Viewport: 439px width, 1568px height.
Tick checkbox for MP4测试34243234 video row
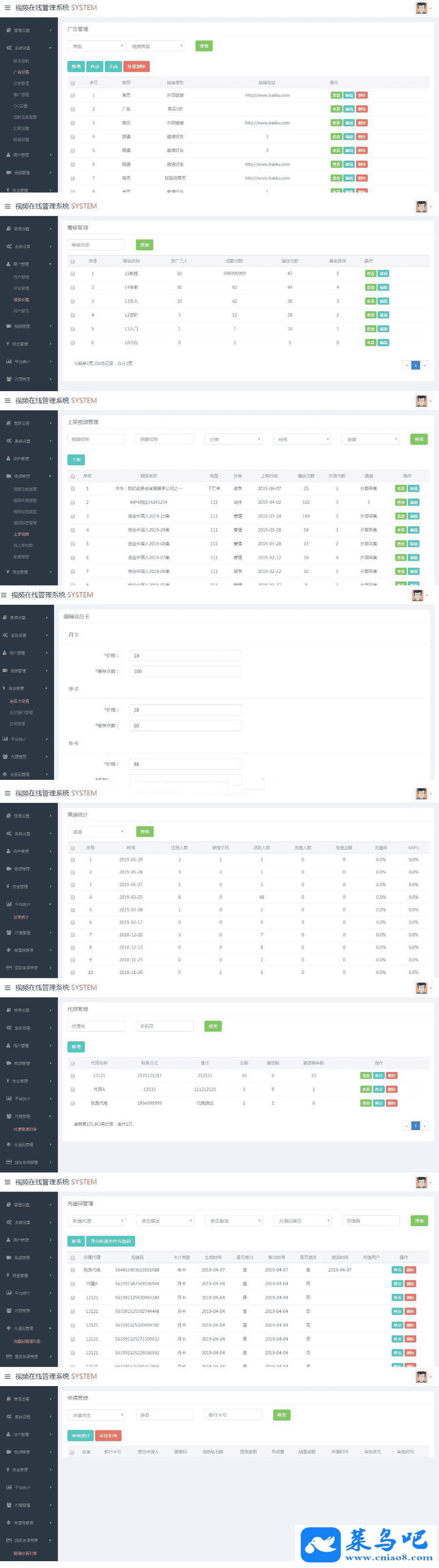click(73, 503)
